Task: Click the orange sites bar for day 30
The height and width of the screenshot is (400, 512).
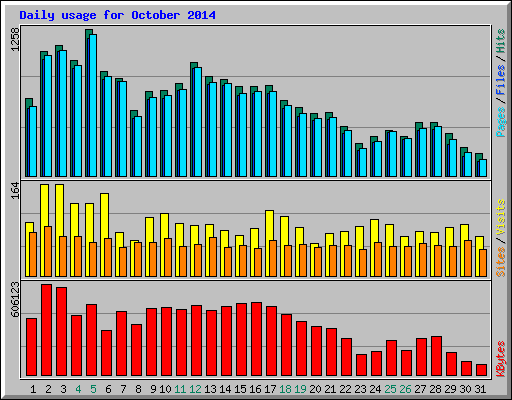Action: click(x=468, y=258)
